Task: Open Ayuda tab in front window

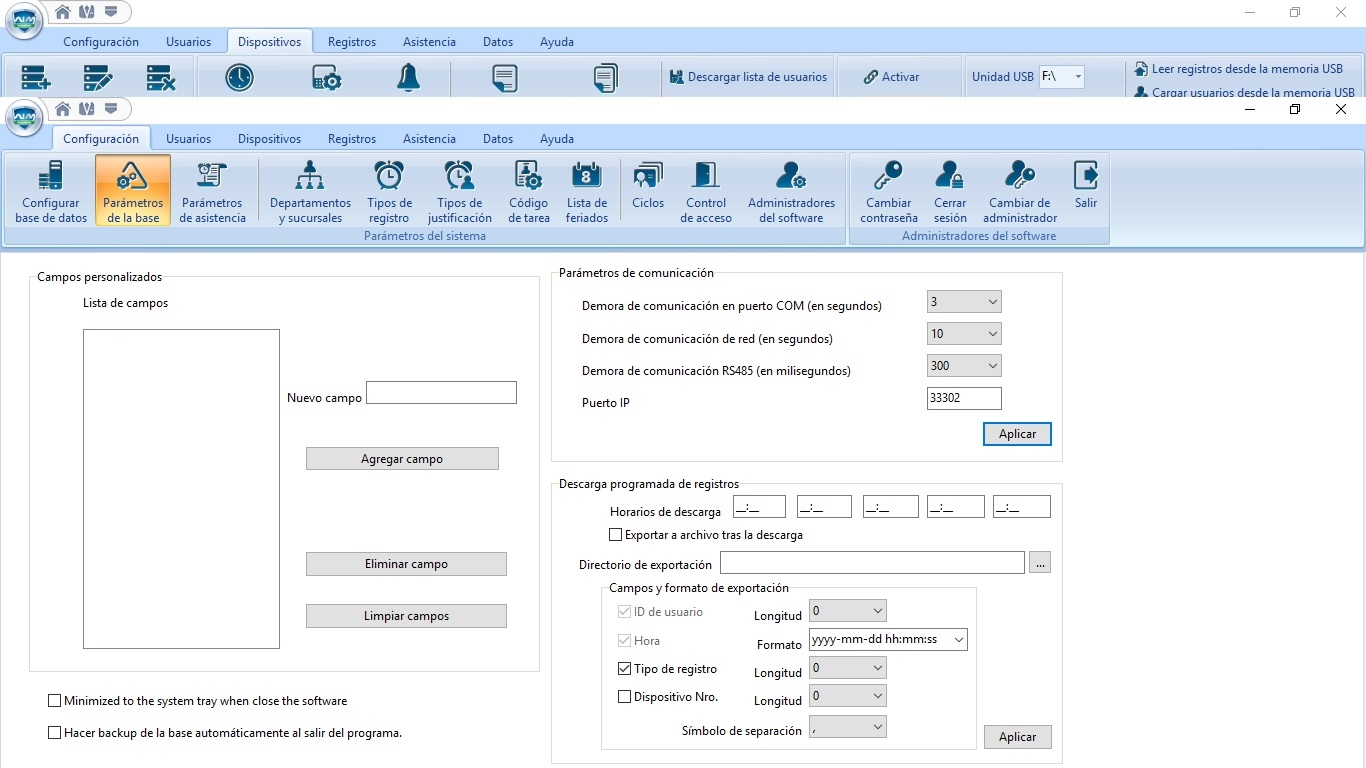Action: (x=557, y=139)
